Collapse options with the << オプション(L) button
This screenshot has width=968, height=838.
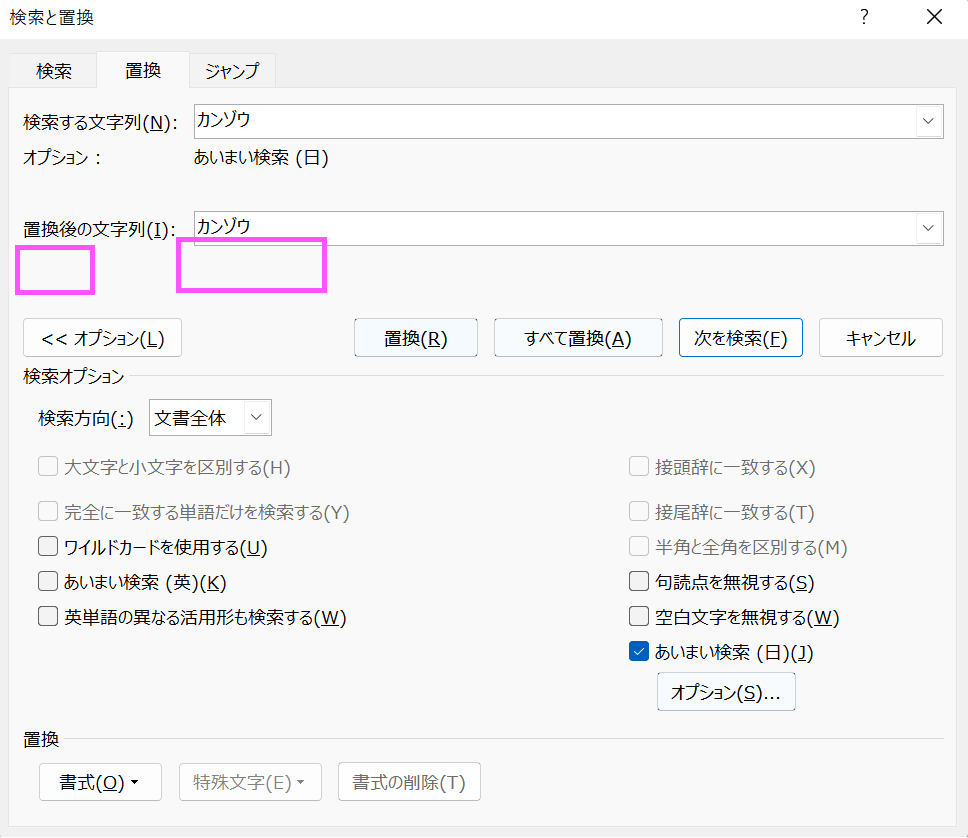tap(102, 338)
